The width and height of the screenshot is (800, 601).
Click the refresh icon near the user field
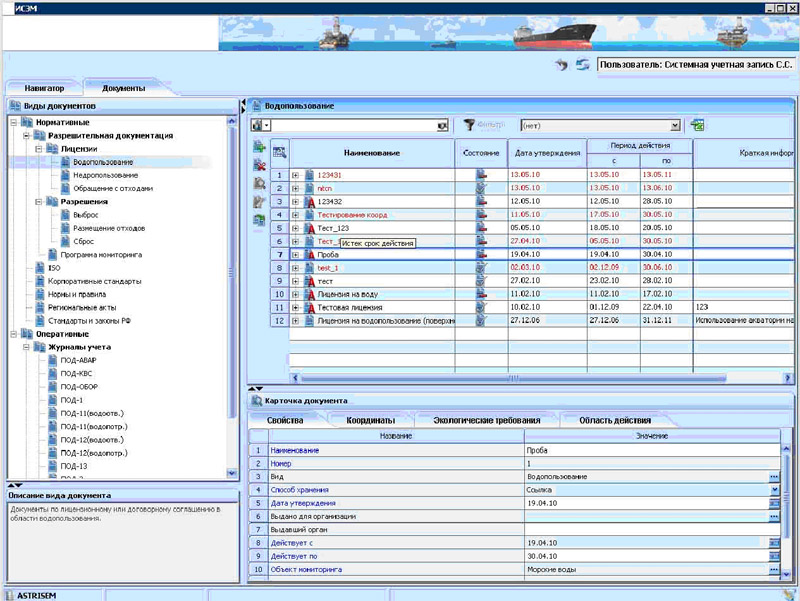coord(582,65)
